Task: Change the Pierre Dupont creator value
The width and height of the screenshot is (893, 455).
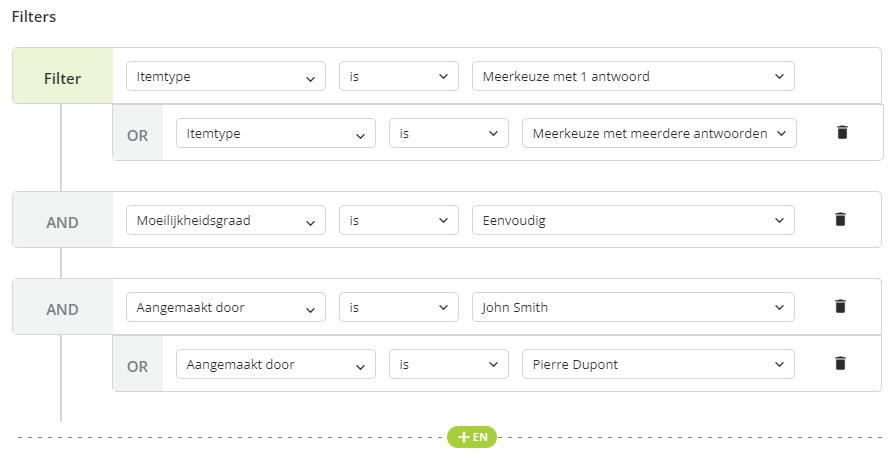Action: (x=658, y=364)
